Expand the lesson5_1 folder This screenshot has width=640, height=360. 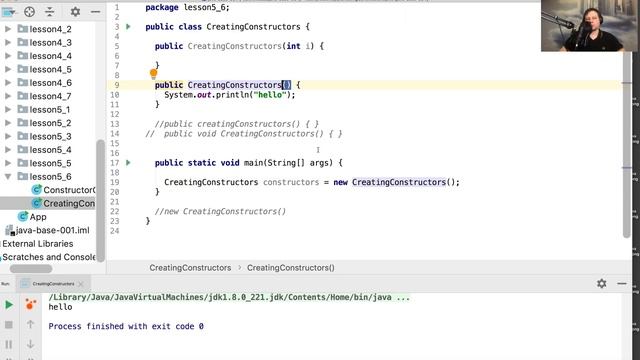[x=8, y=110]
